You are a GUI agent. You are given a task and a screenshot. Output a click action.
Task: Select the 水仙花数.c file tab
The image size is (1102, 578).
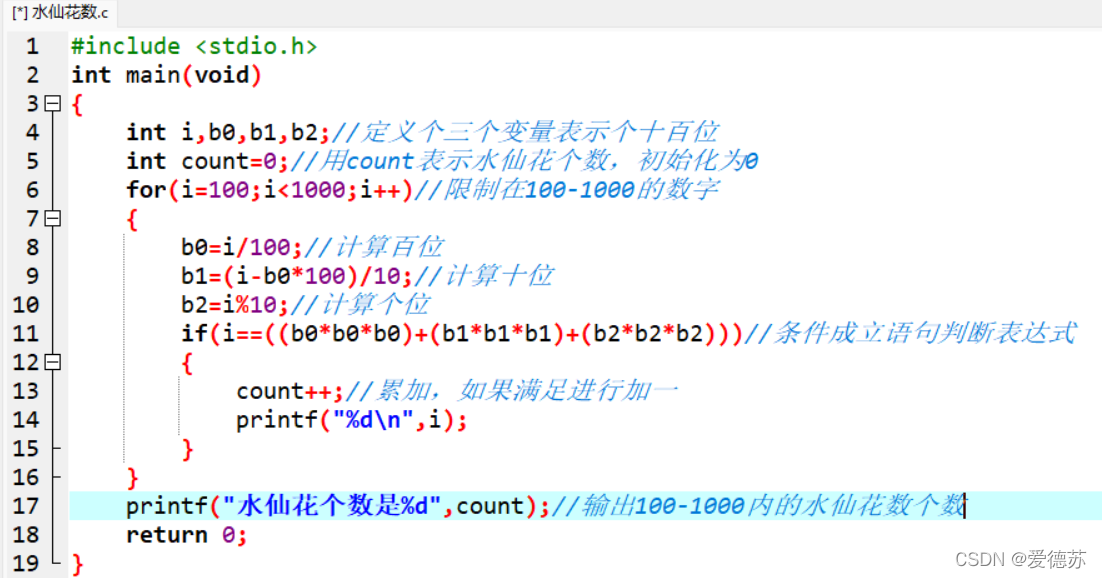[60, 12]
